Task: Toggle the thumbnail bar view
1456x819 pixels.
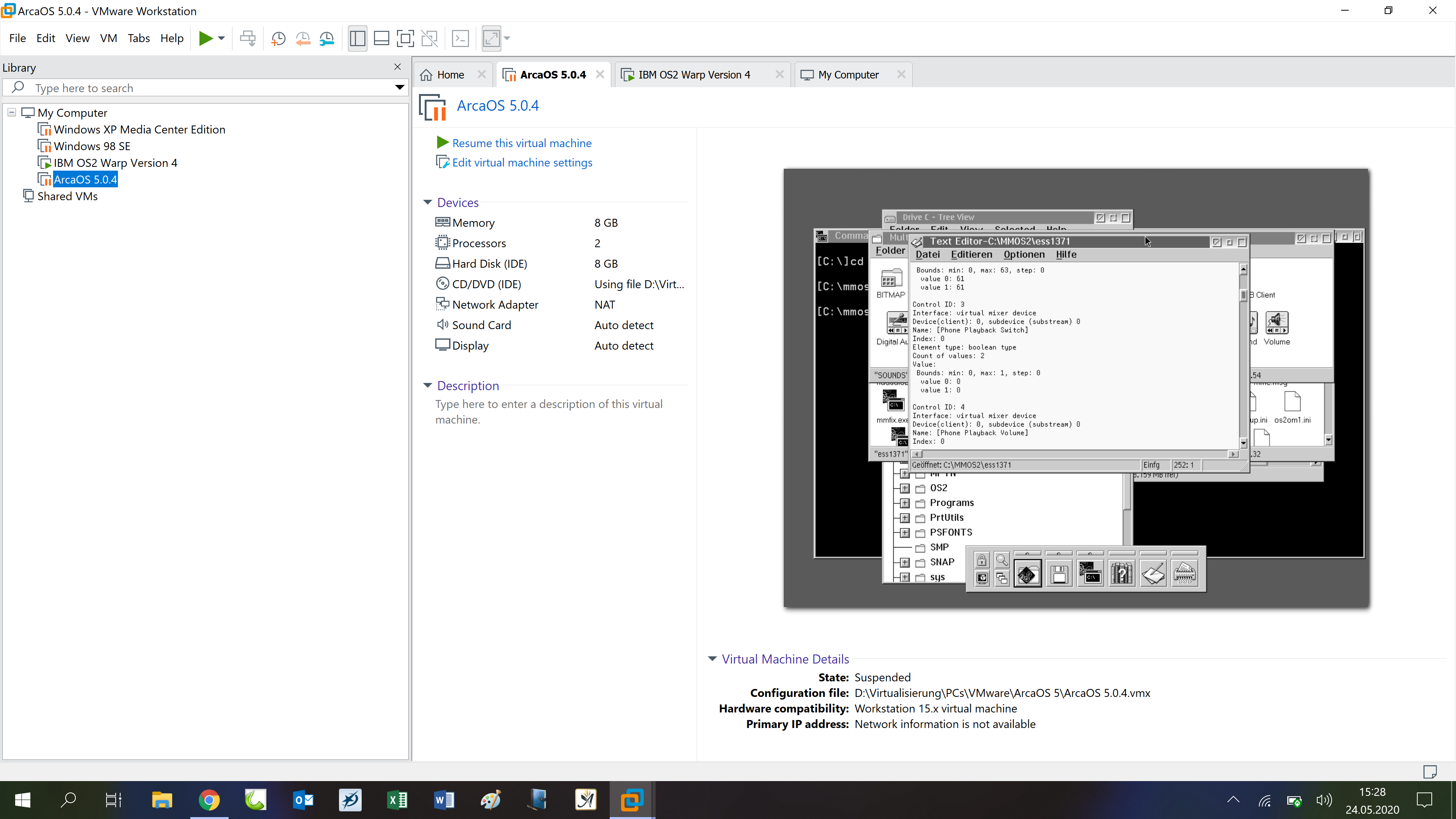Action: [381, 38]
